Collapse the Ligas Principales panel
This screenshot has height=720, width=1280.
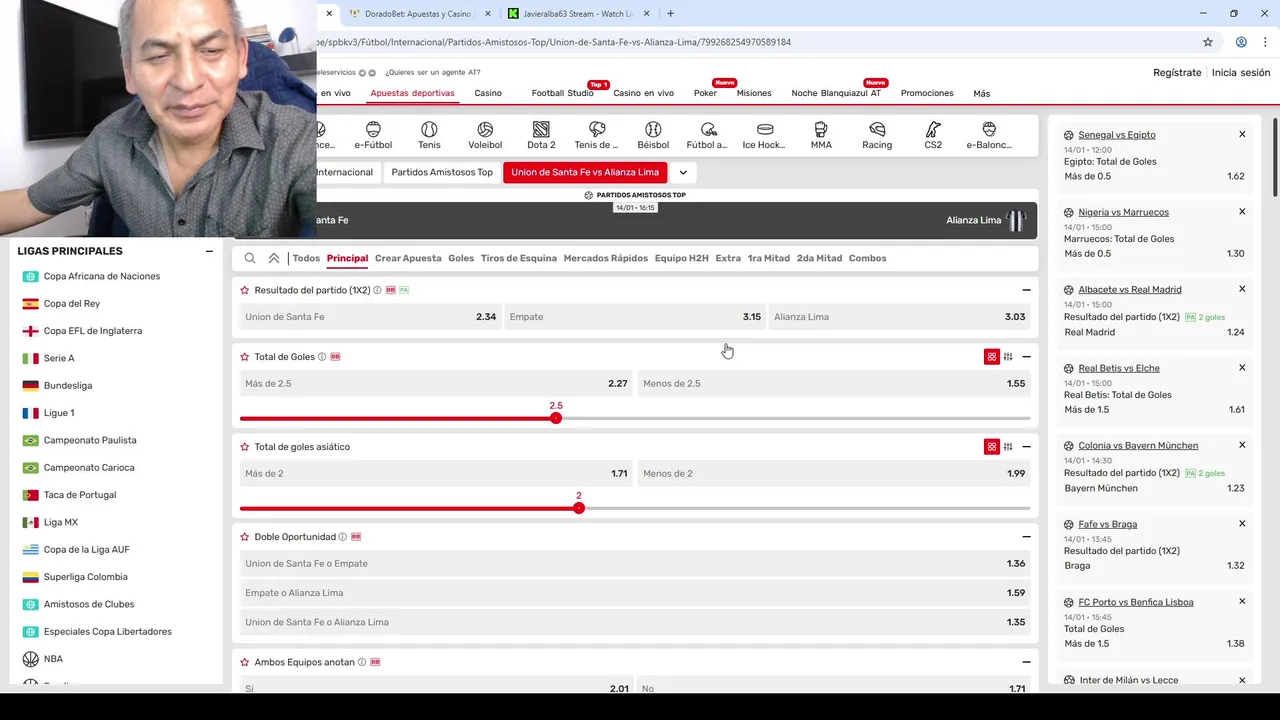point(209,251)
